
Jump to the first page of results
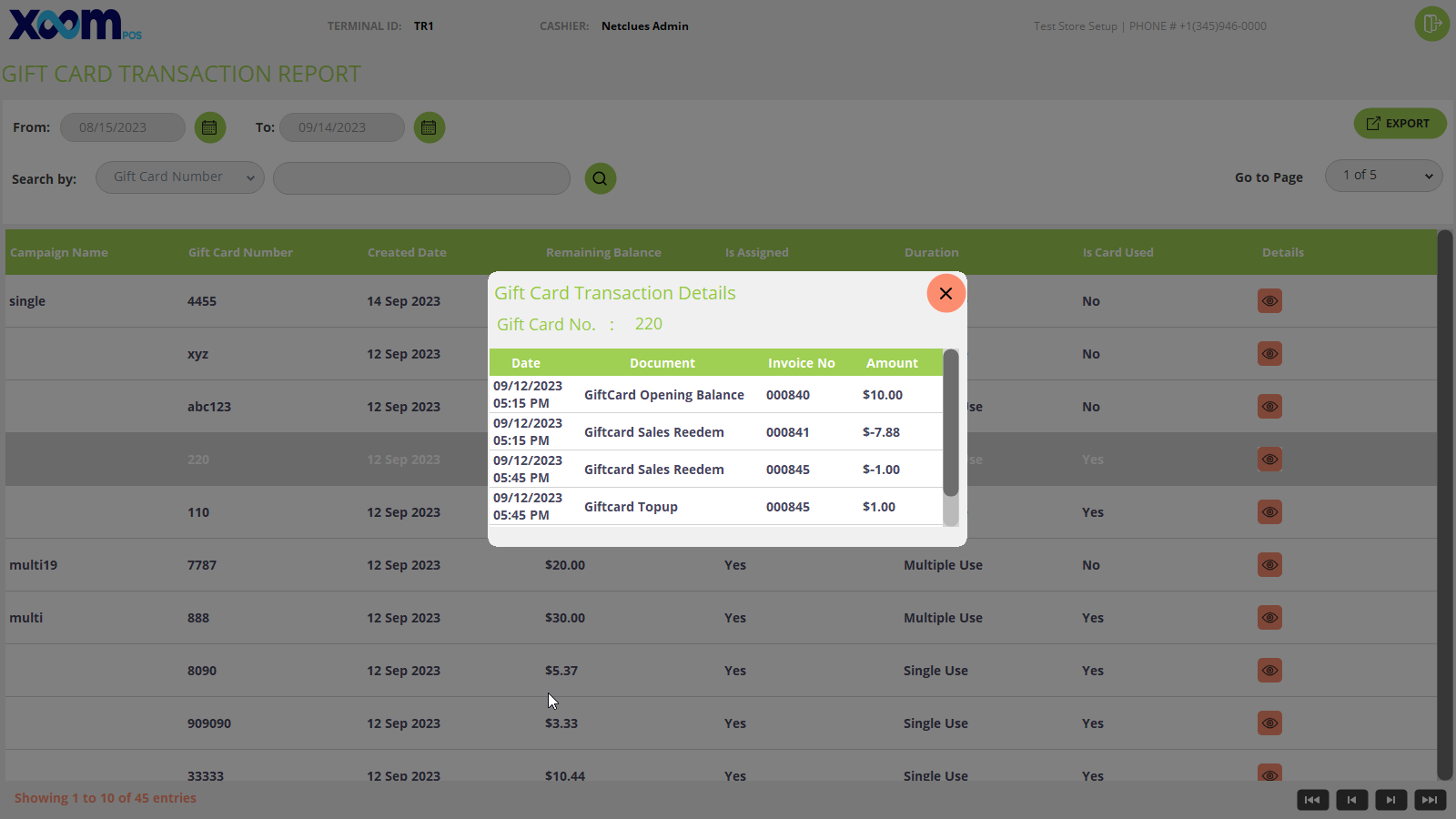[x=1312, y=800]
